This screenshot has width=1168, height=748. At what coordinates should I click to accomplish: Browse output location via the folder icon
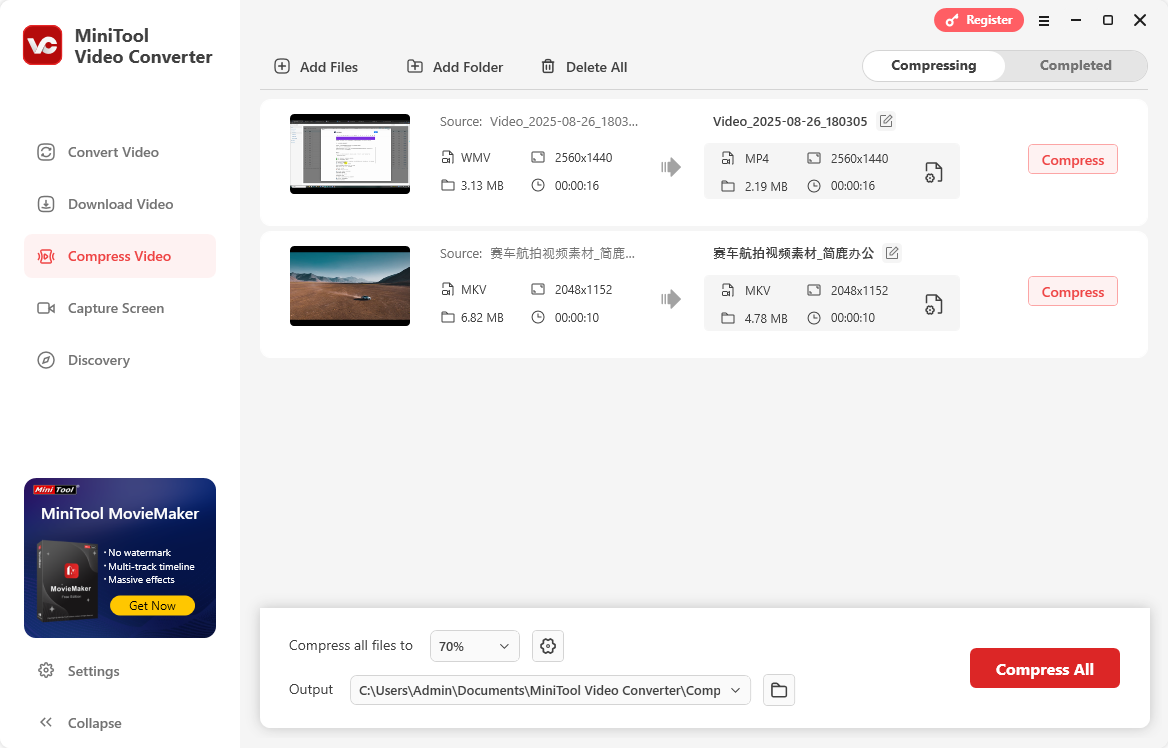point(778,690)
